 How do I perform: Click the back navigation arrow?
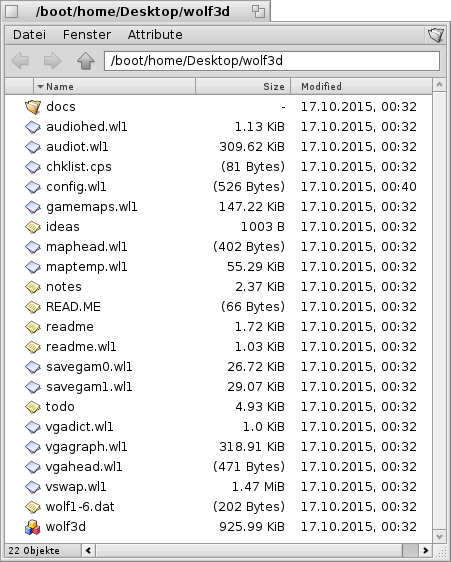pyautogui.click(x=20, y=61)
